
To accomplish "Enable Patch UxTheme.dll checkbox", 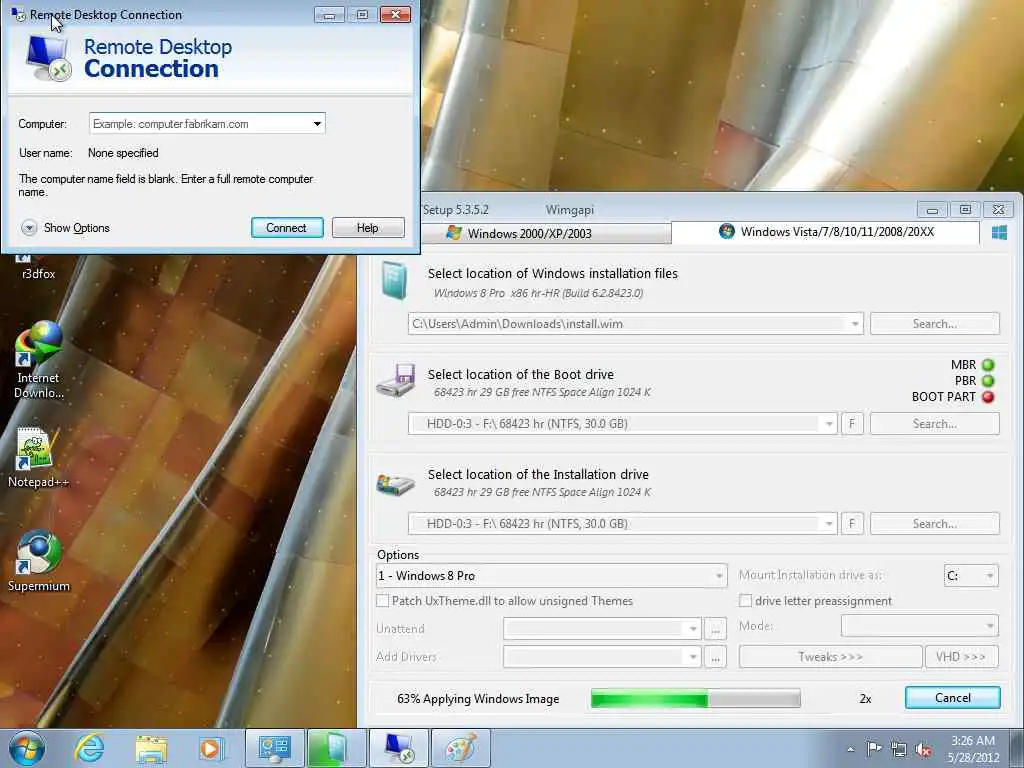I will pyautogui.click(x=383, y=601).
